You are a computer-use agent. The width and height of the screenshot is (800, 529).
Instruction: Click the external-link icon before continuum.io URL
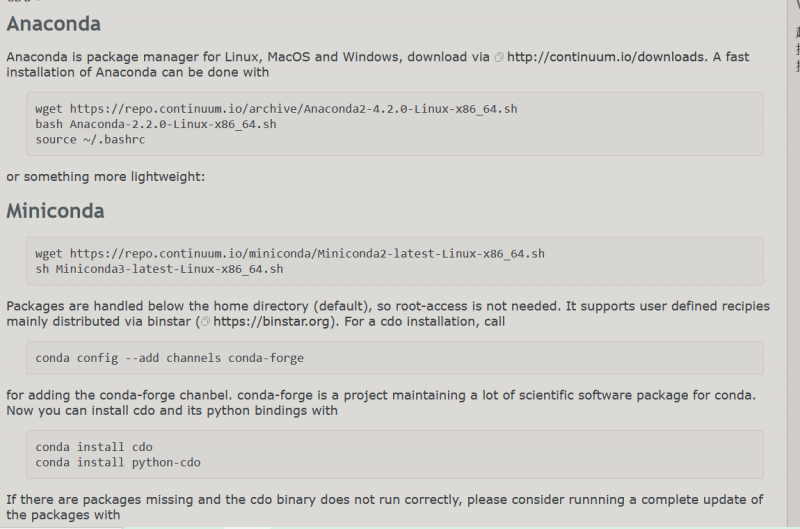tap(500, 58)
